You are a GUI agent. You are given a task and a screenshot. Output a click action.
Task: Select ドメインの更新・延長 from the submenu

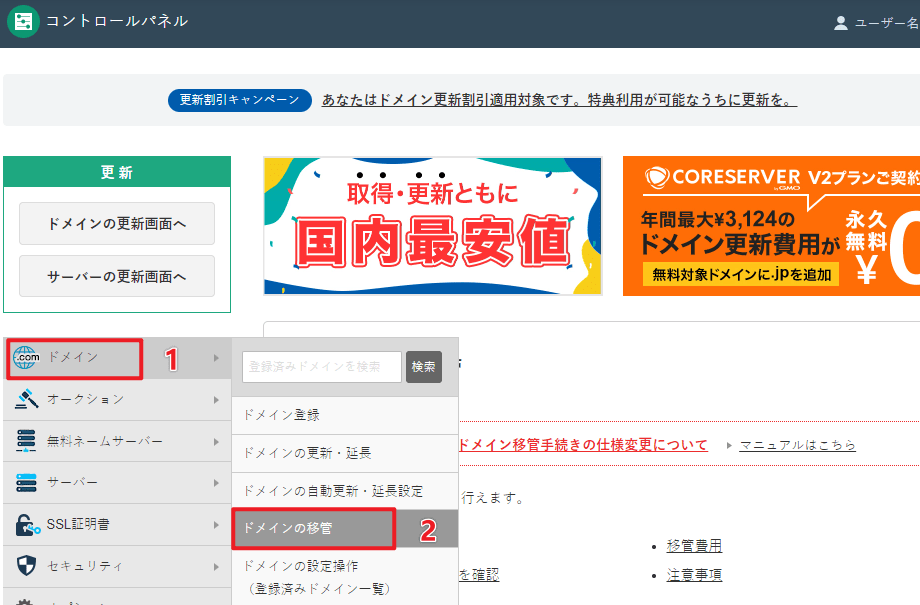[x=345, y=453]
